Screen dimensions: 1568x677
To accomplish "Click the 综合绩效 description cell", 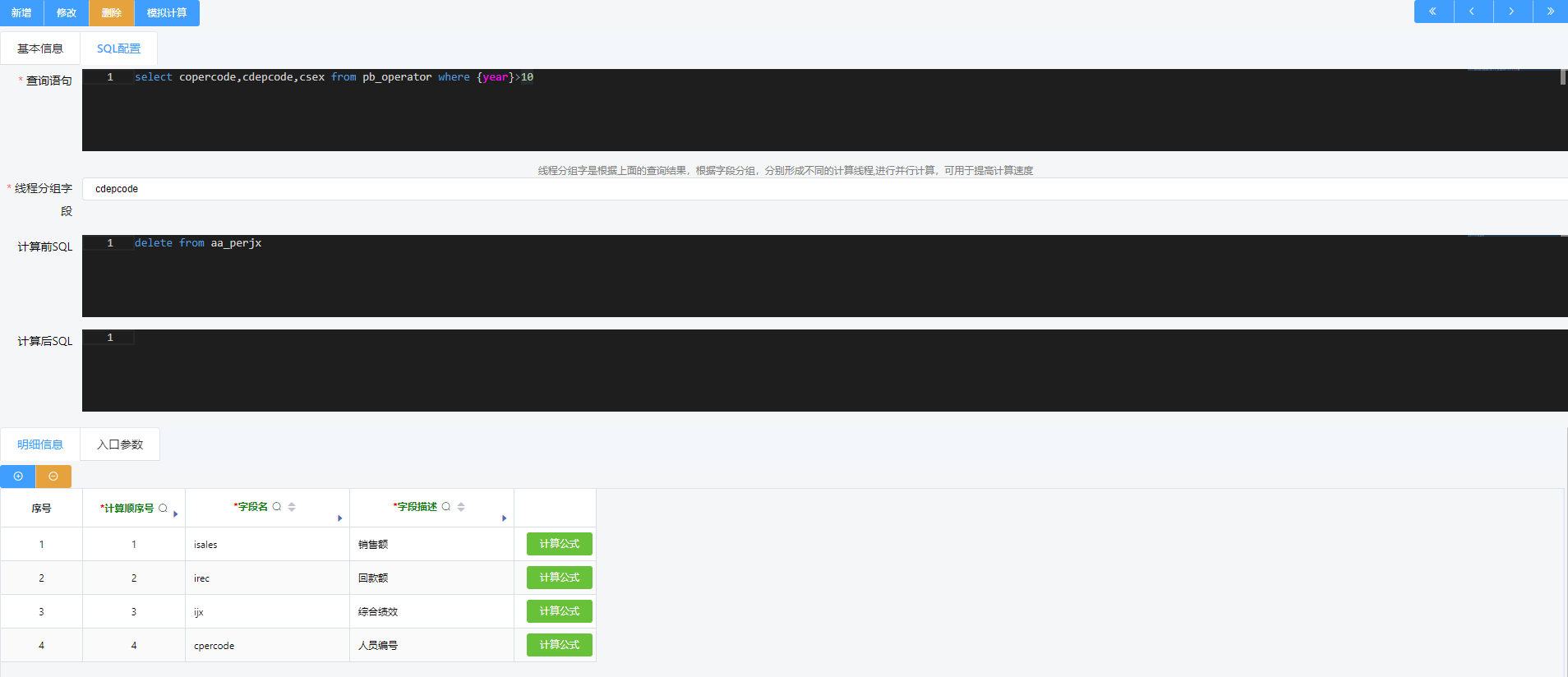I will pos(431,612).
